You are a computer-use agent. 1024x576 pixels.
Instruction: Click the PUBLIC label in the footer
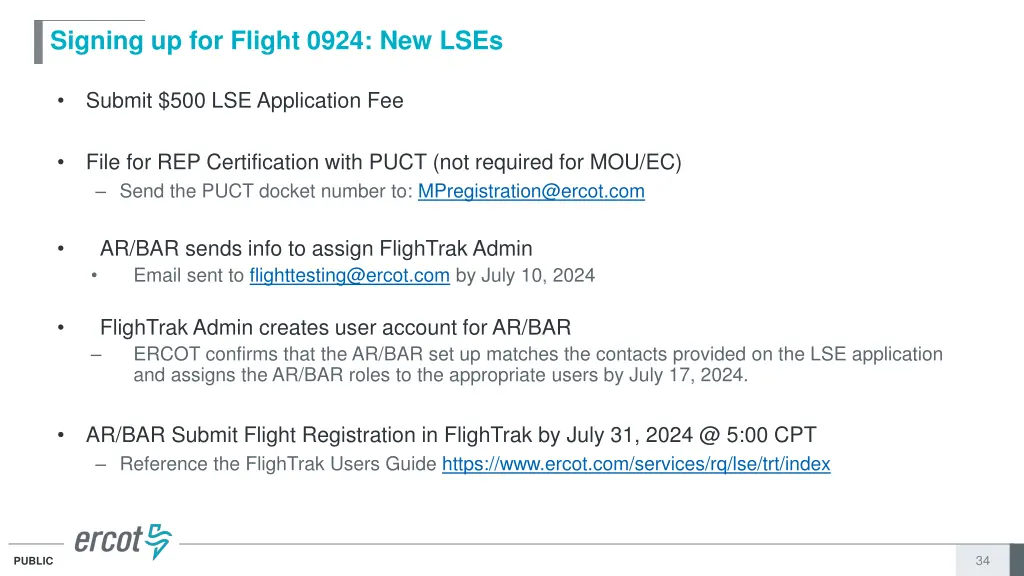pyautogui.click(x=33, y=562)
